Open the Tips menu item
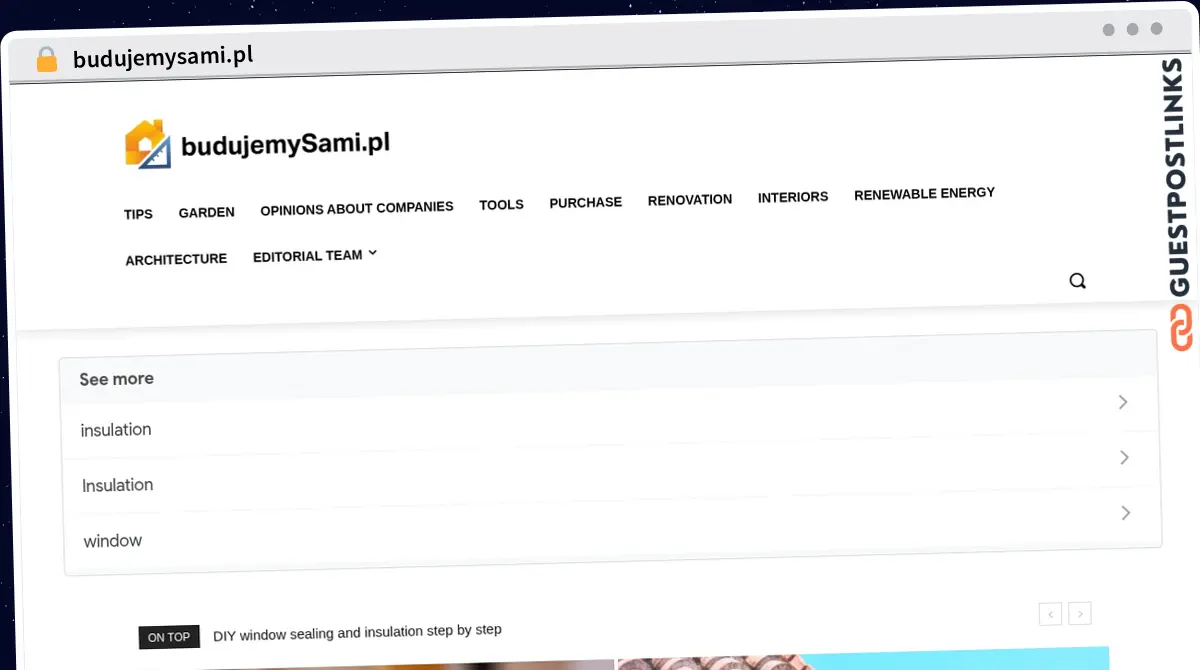The image size is (1200, 670). pyautogui.click(x=138, y=214)
